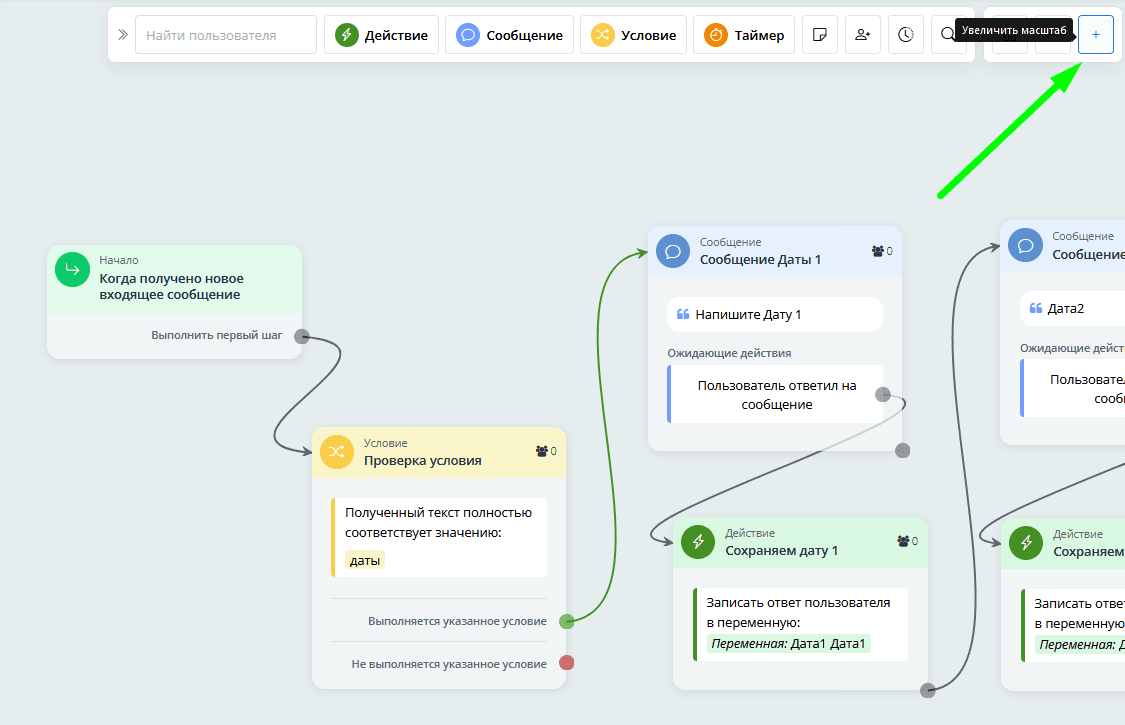
Task: Add a new 'Действие' block
Action: [382, 35]
